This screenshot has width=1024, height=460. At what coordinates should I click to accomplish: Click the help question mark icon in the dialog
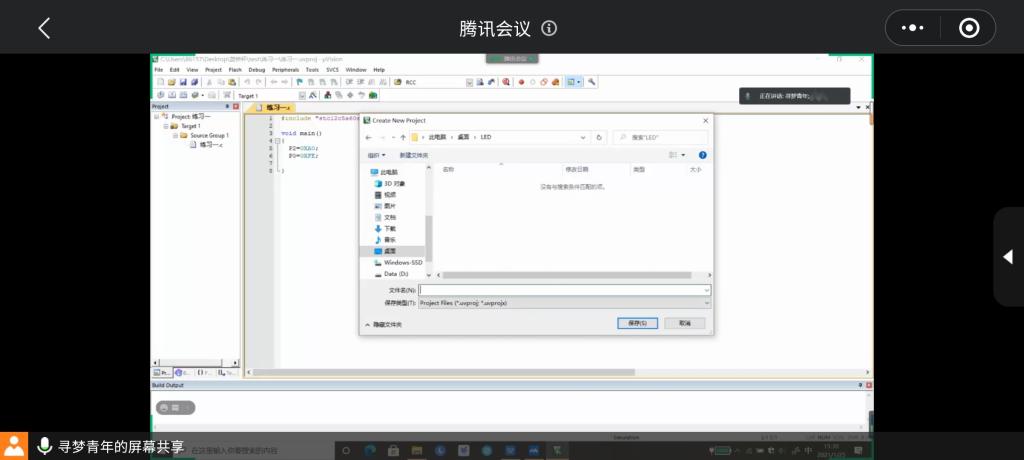tap(702, 155)
